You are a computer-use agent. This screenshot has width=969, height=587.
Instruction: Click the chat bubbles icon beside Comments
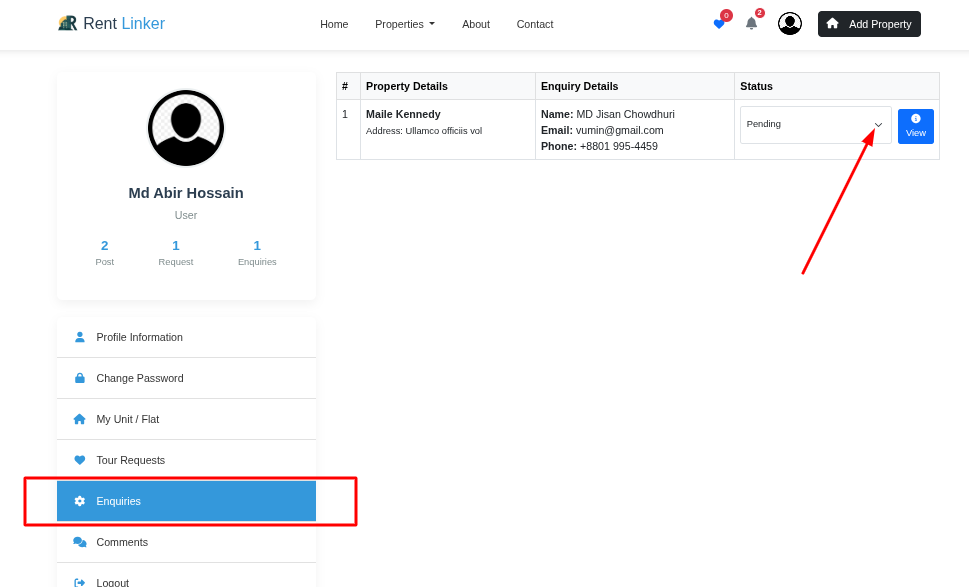pyautogui.click(x=80, y=542)
